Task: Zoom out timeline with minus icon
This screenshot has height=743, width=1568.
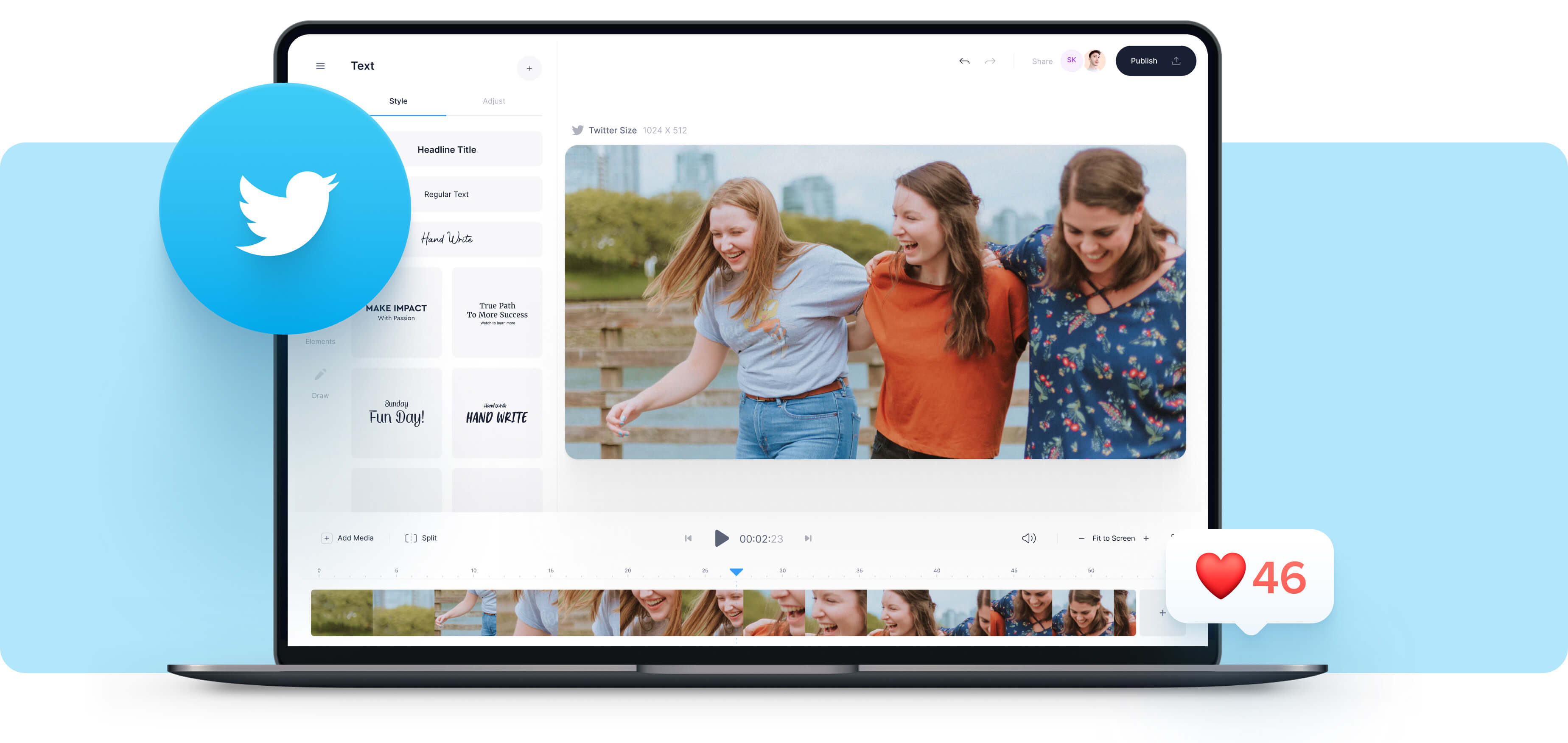Action: (x=1081, y=538)
